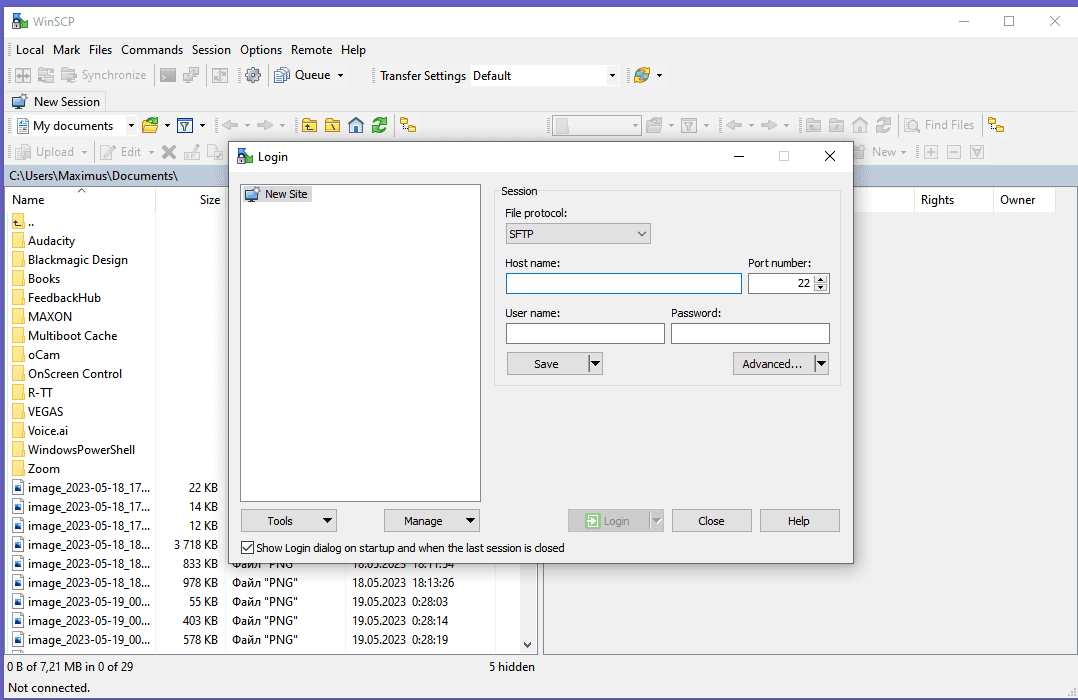This screenshot has width=1078, height=700.
Task: Click the local panel filter icon
Action: [x=185, y=125]
